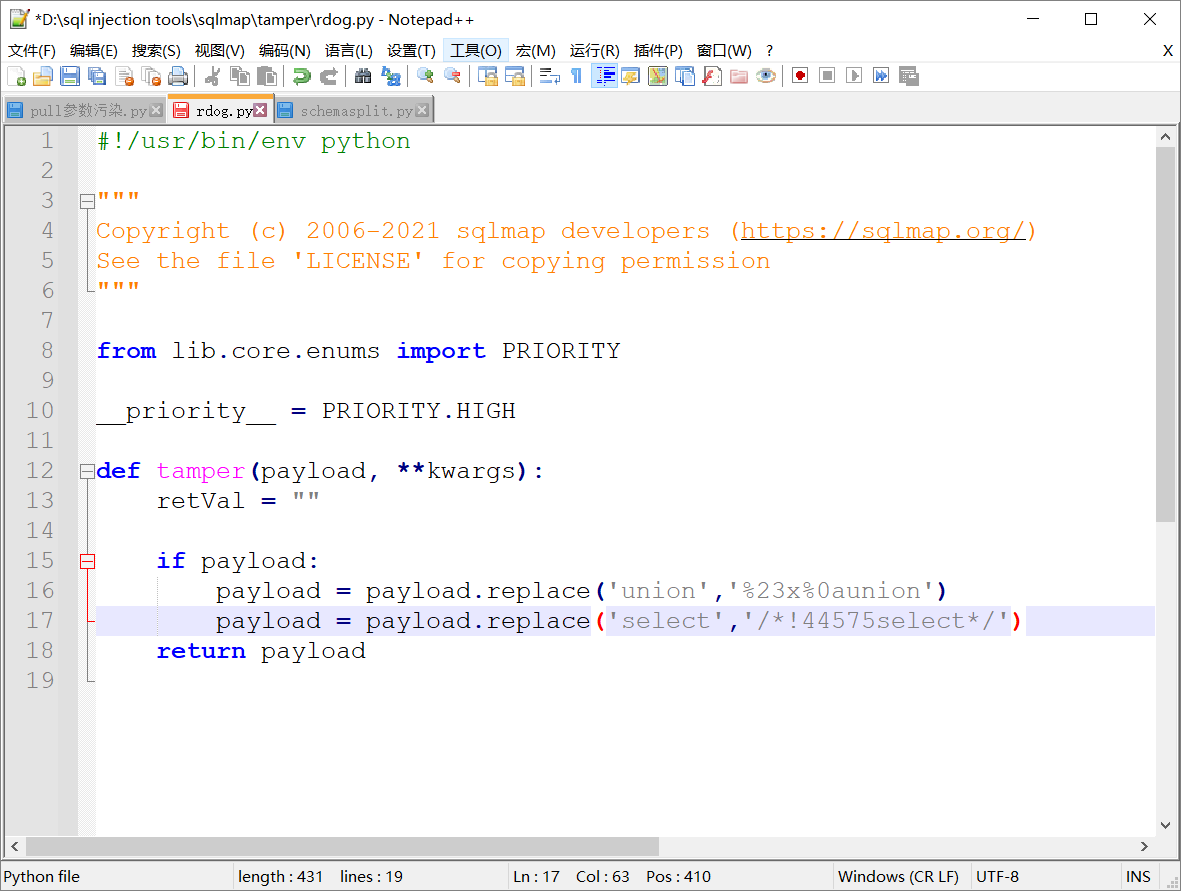Click the UTF-8 encoding status field

click(1044, 877)
